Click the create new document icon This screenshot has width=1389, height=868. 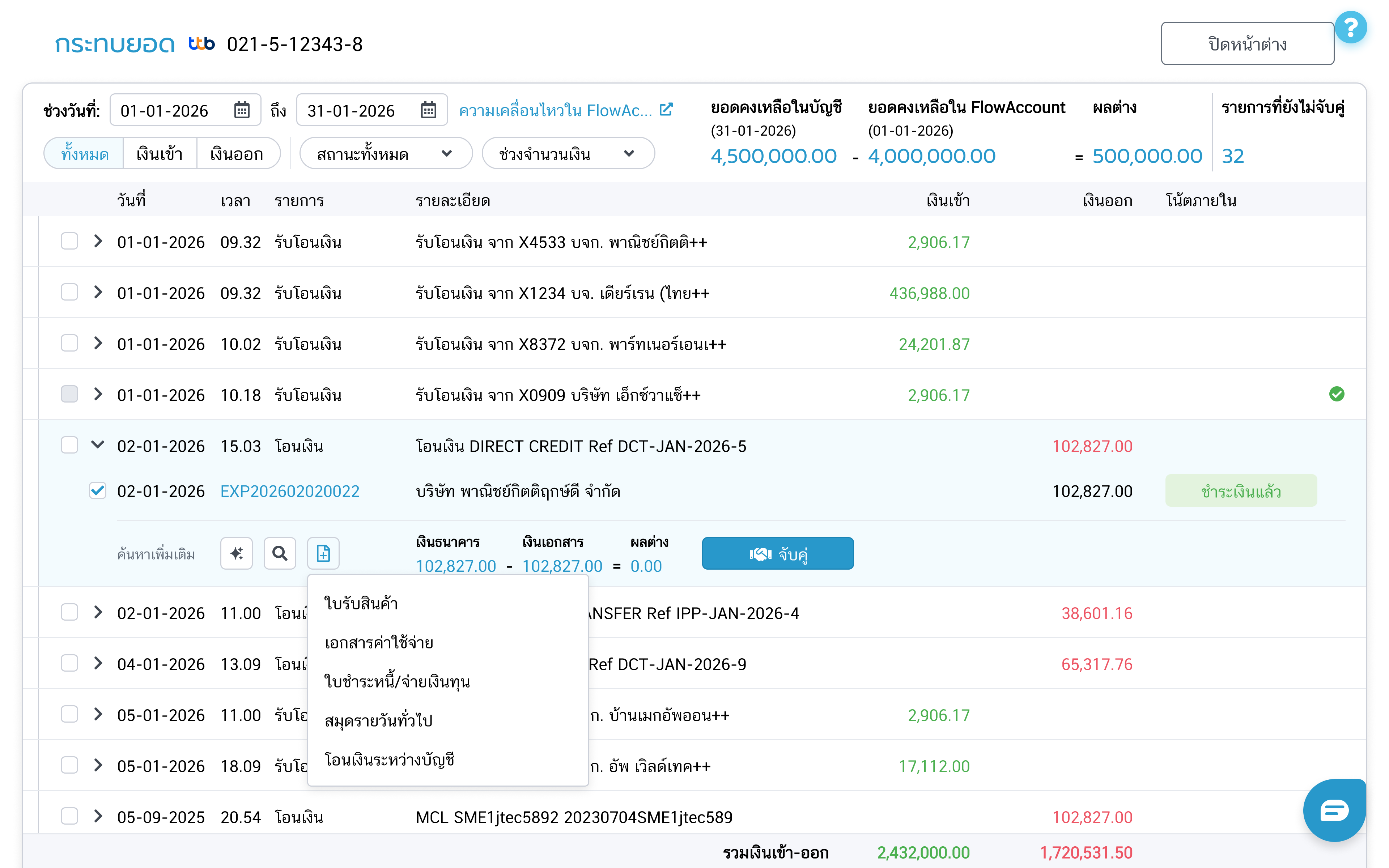tap(323, 553)
